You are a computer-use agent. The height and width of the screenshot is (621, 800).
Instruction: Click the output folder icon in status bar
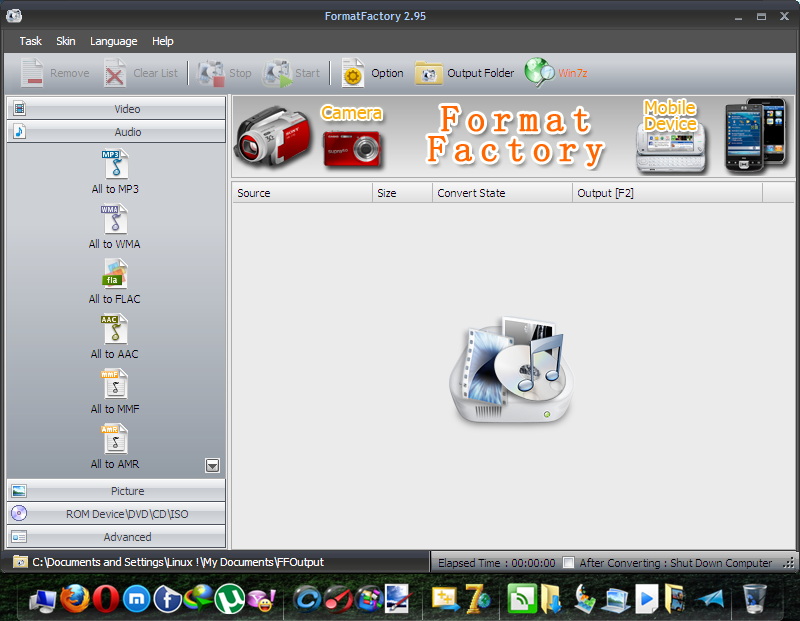(x=20, y=561)
